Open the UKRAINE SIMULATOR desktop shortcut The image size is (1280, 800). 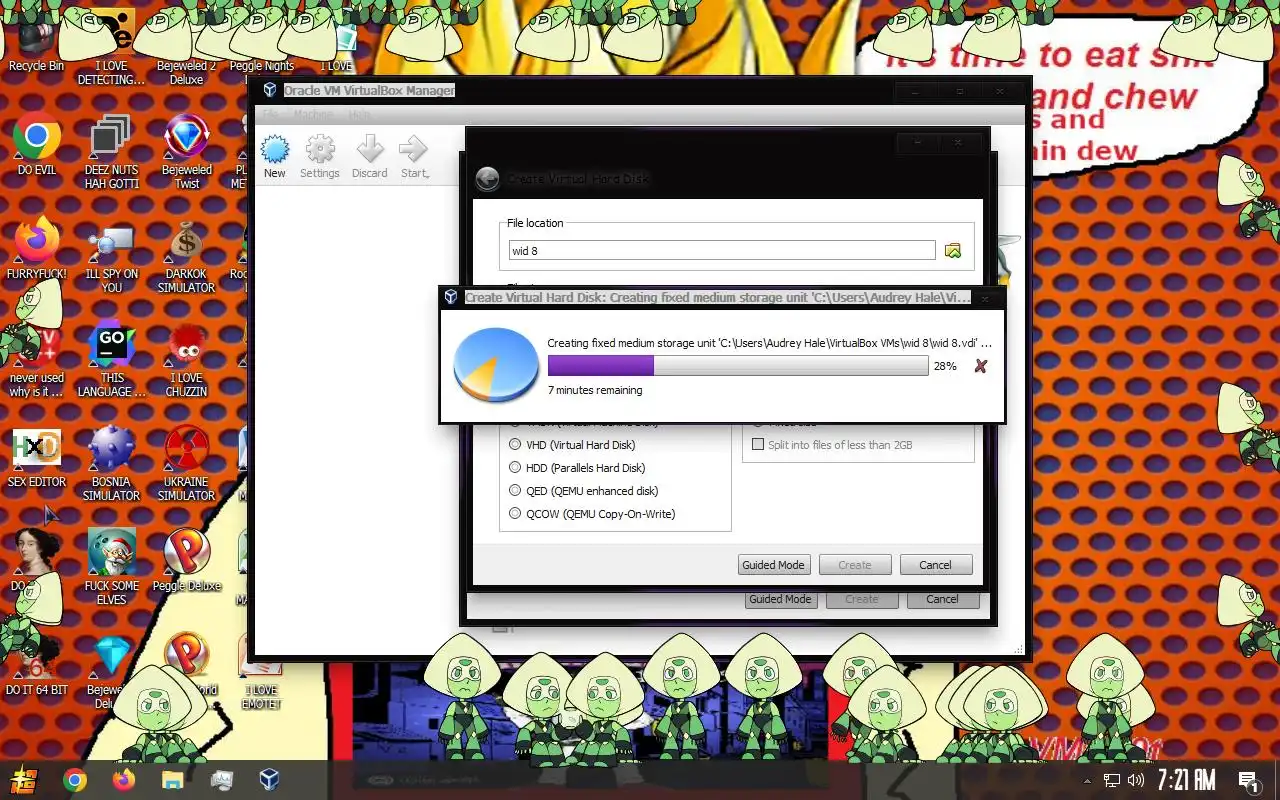click(x=186, y=463)
